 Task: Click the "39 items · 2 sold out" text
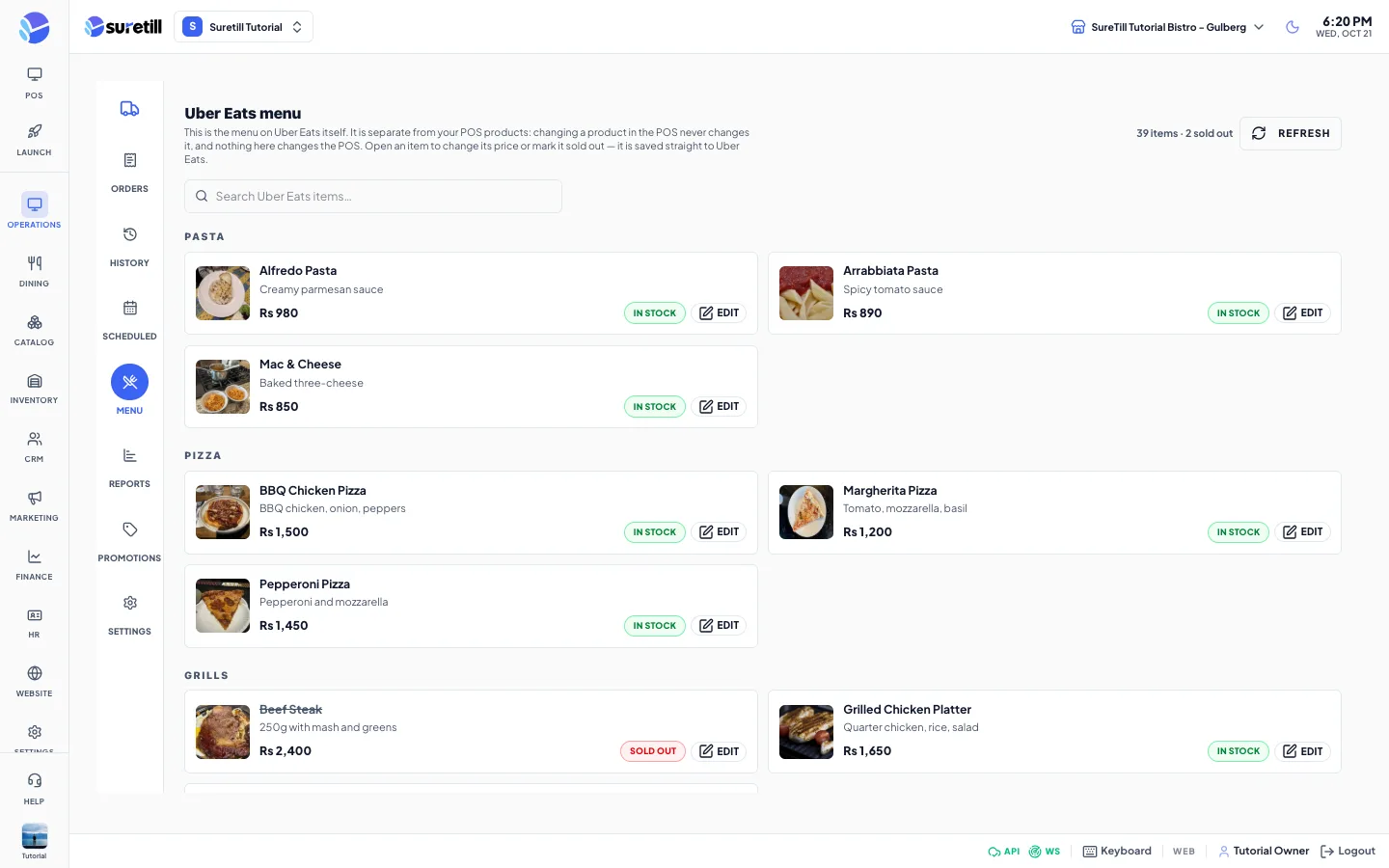point(1185,133)
